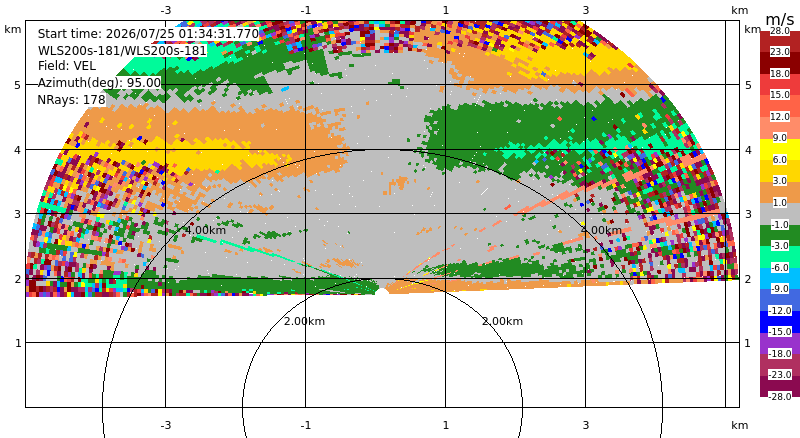Click the right 2.00km range ring label

pyautogui.click(x=503, y=321)
